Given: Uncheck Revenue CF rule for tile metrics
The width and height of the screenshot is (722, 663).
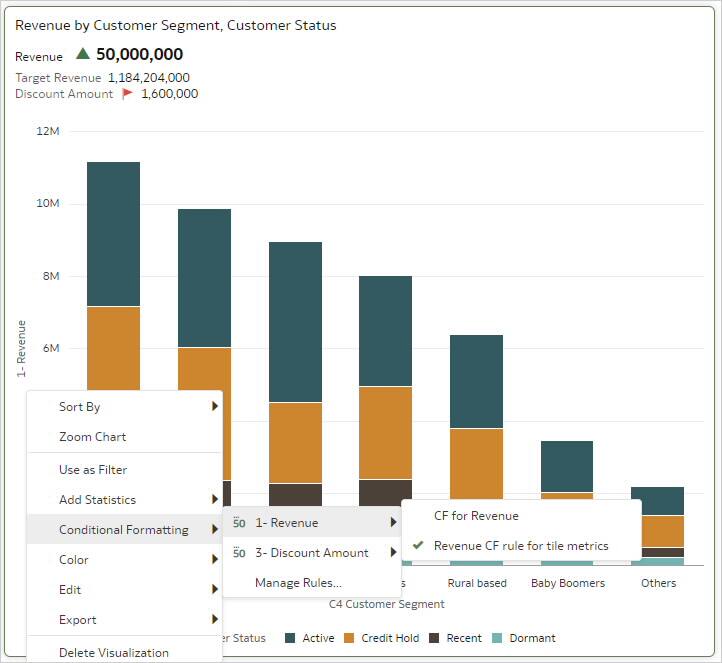Looking at the screenshot, I should coord(520,546).
